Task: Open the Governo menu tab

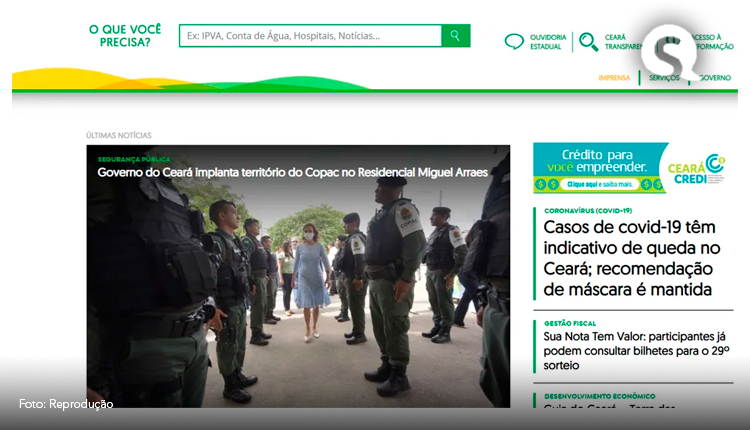Action: pos(714,77)
